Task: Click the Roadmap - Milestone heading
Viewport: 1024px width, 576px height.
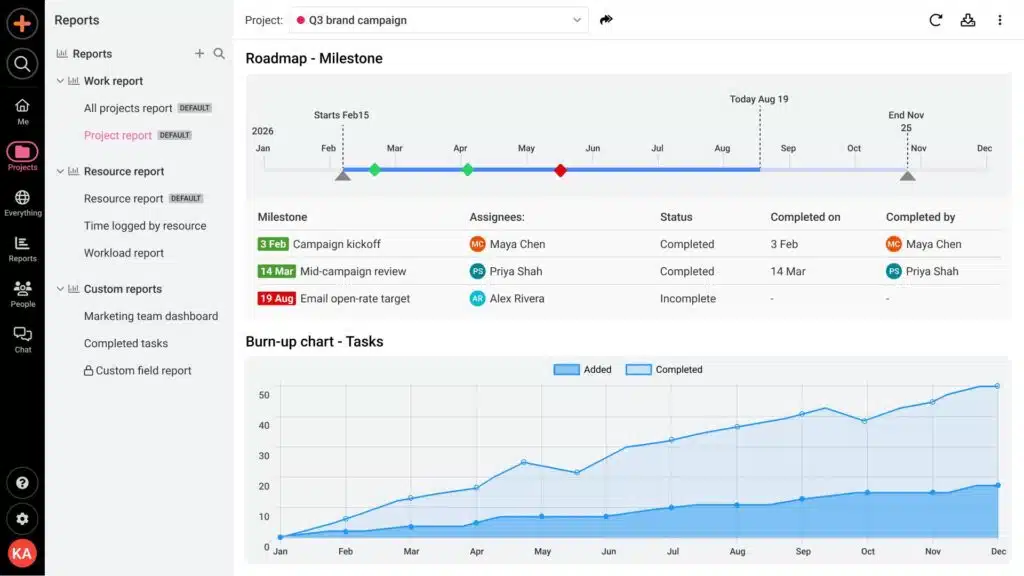Action: click(314, 58)
